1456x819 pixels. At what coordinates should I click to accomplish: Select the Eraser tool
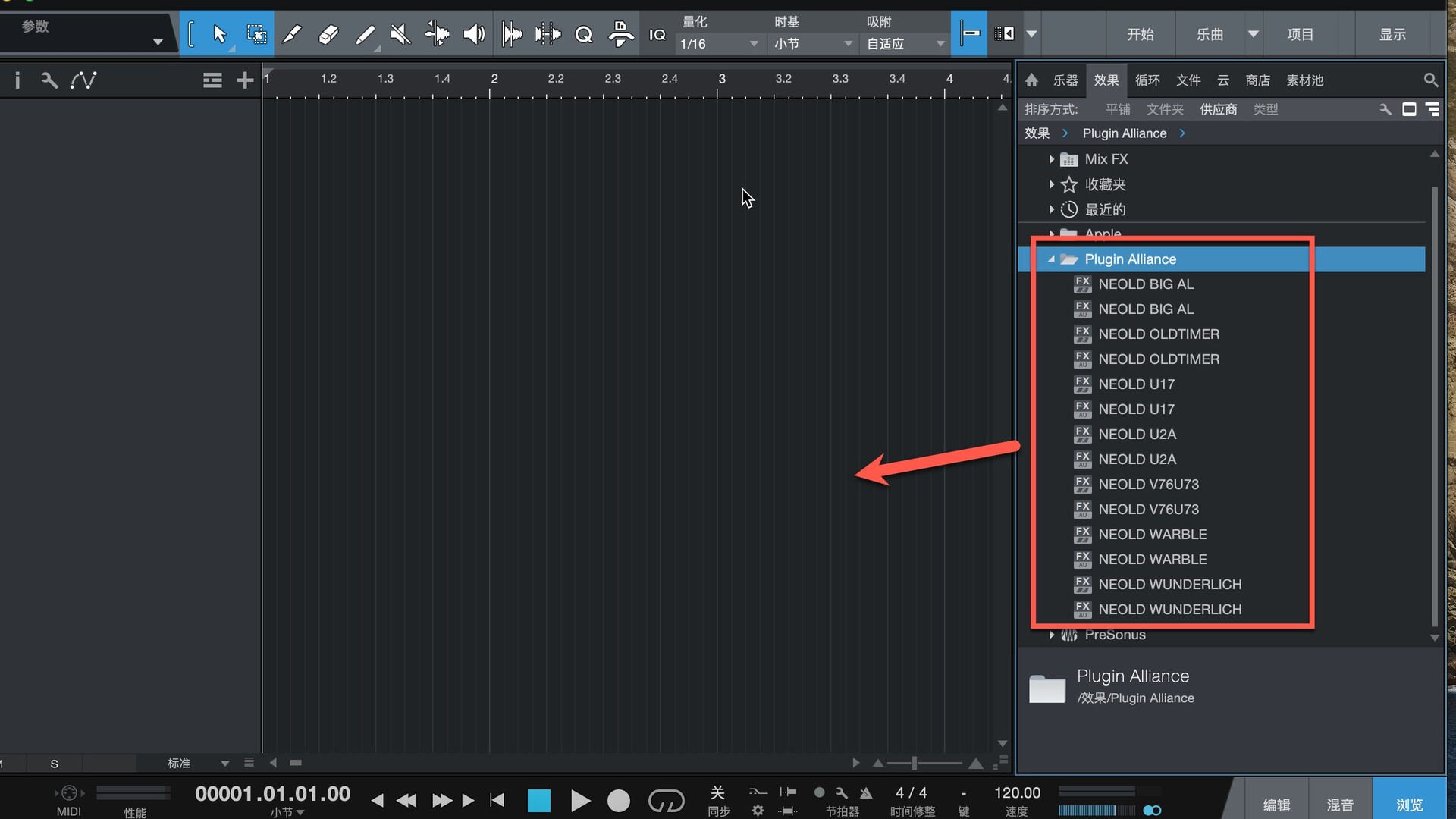pyautogui.click(x=328, y=34)
